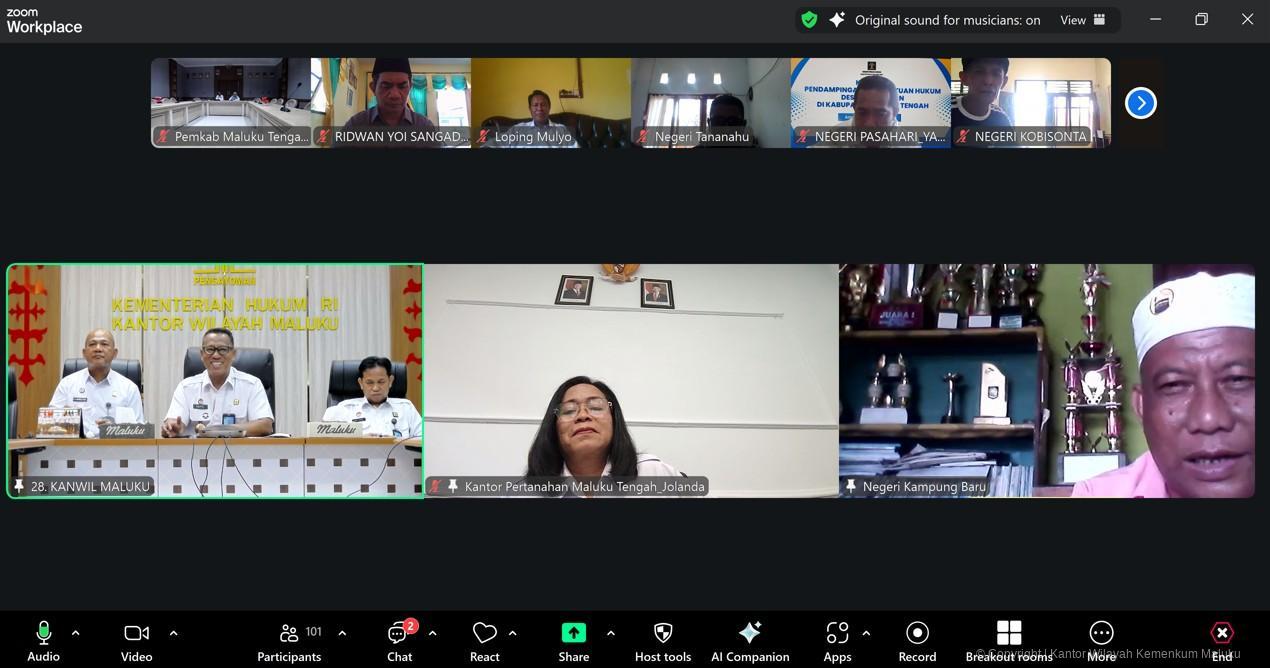Start recording with Record button

[917, 641]
